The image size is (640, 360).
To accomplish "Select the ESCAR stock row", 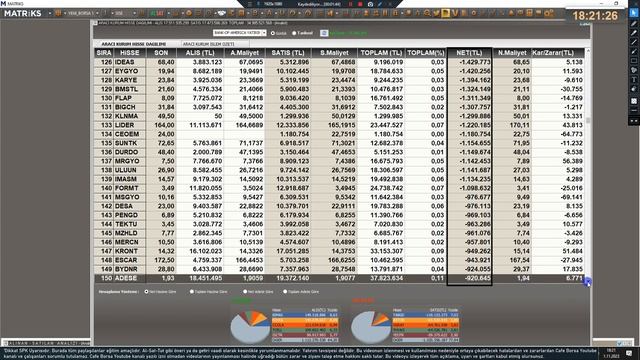I will [x=339, y=260].
